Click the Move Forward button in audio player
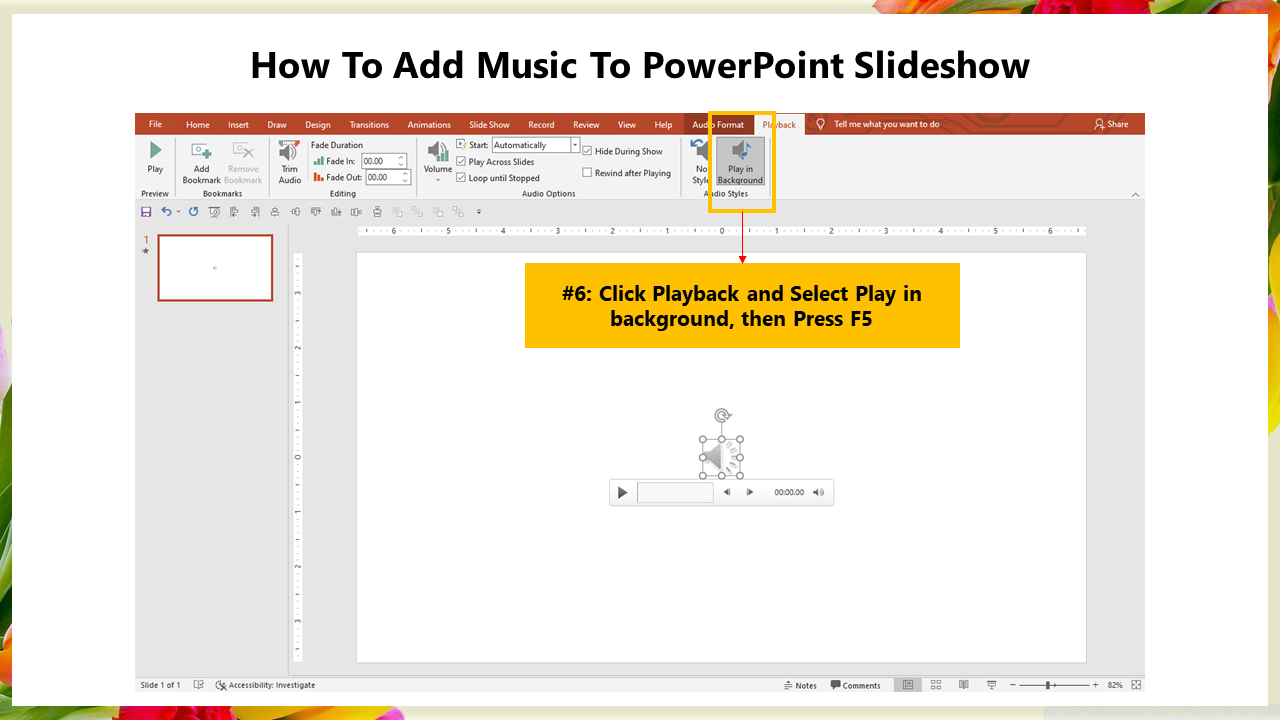 coord(750,492)
